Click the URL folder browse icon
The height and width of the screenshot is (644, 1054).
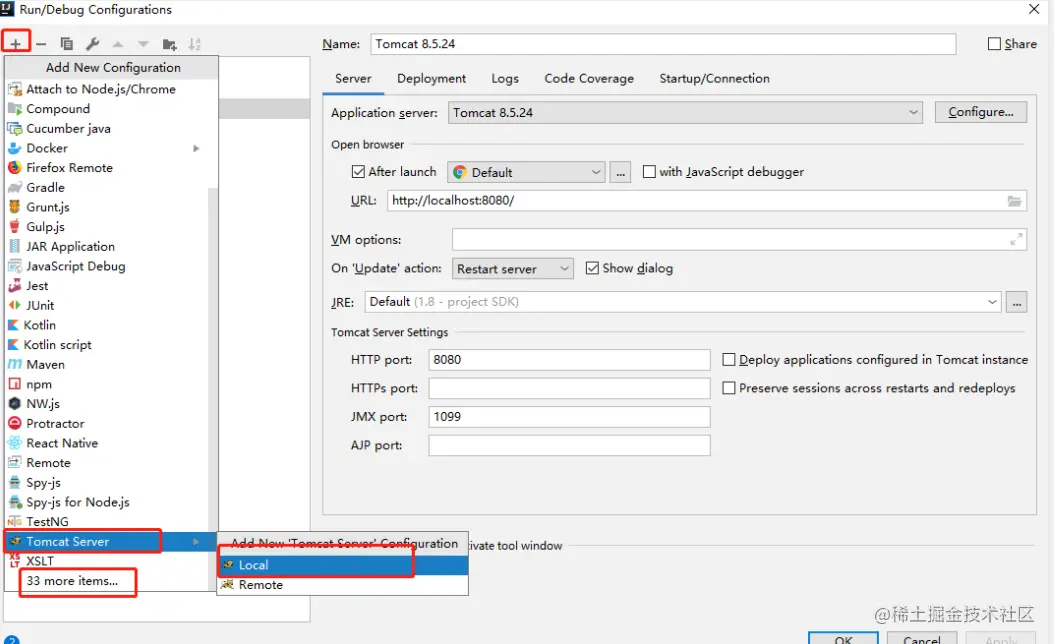coord(1014,201)
